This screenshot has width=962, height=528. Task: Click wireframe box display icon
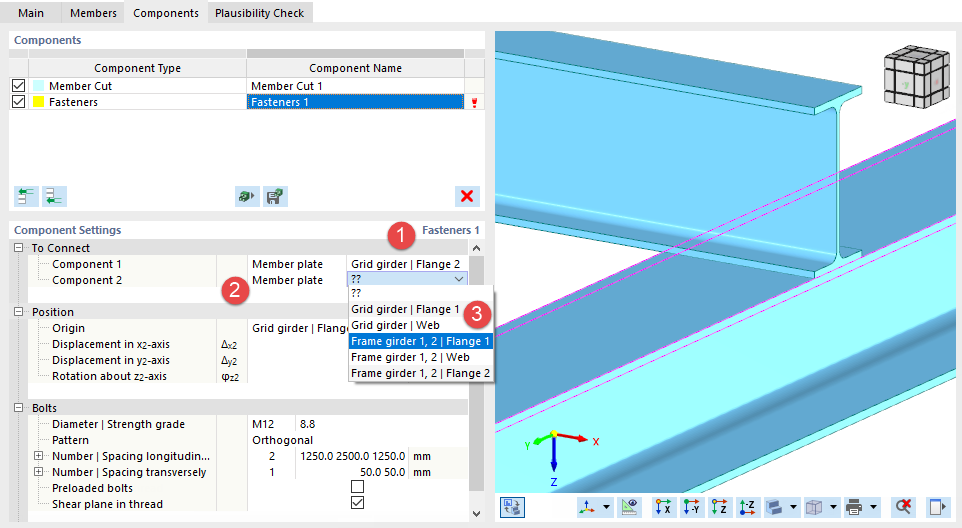(814, 507)
